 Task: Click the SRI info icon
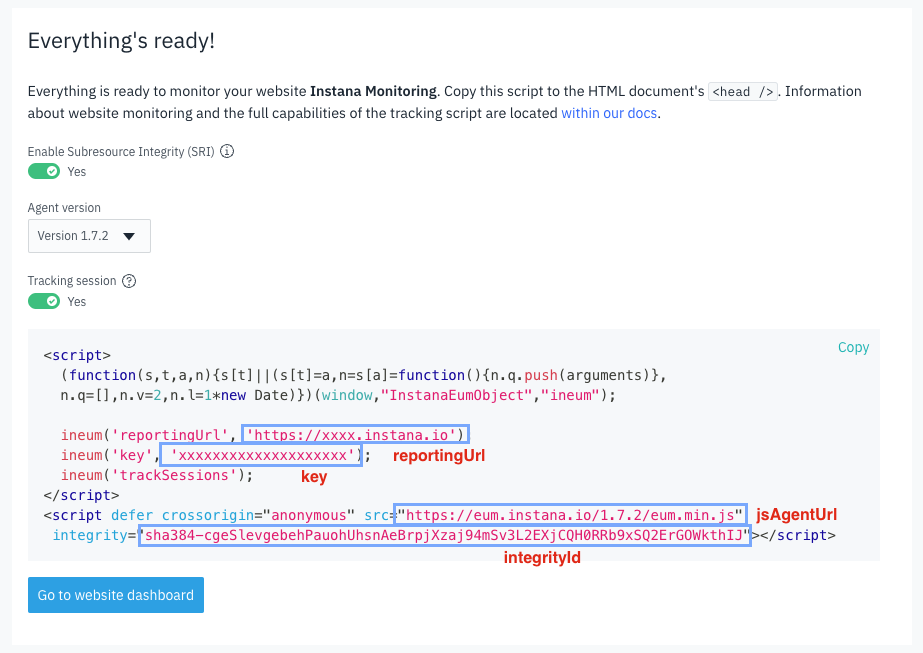tap(227, 151)
